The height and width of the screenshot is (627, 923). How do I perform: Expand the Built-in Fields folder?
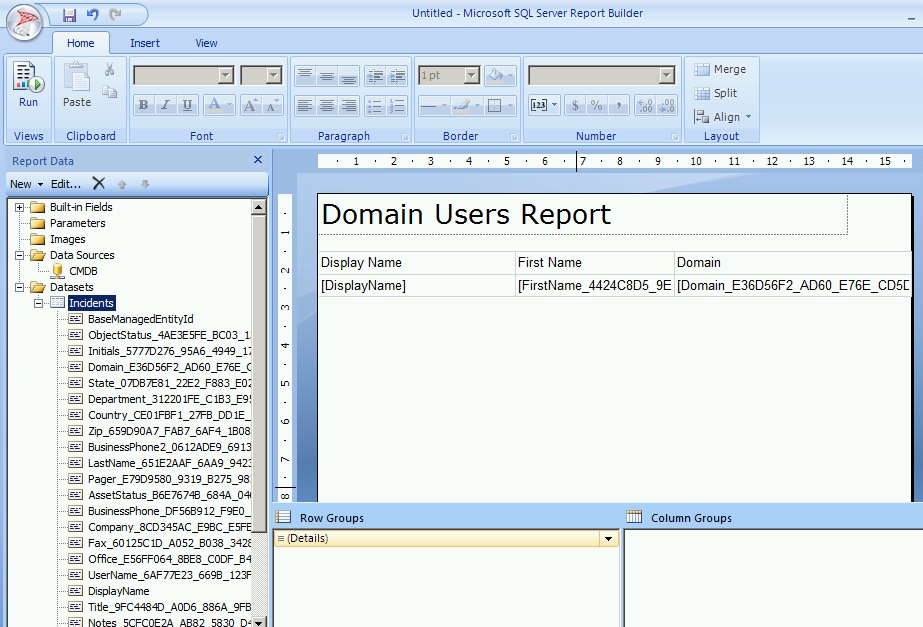point(19,208)
